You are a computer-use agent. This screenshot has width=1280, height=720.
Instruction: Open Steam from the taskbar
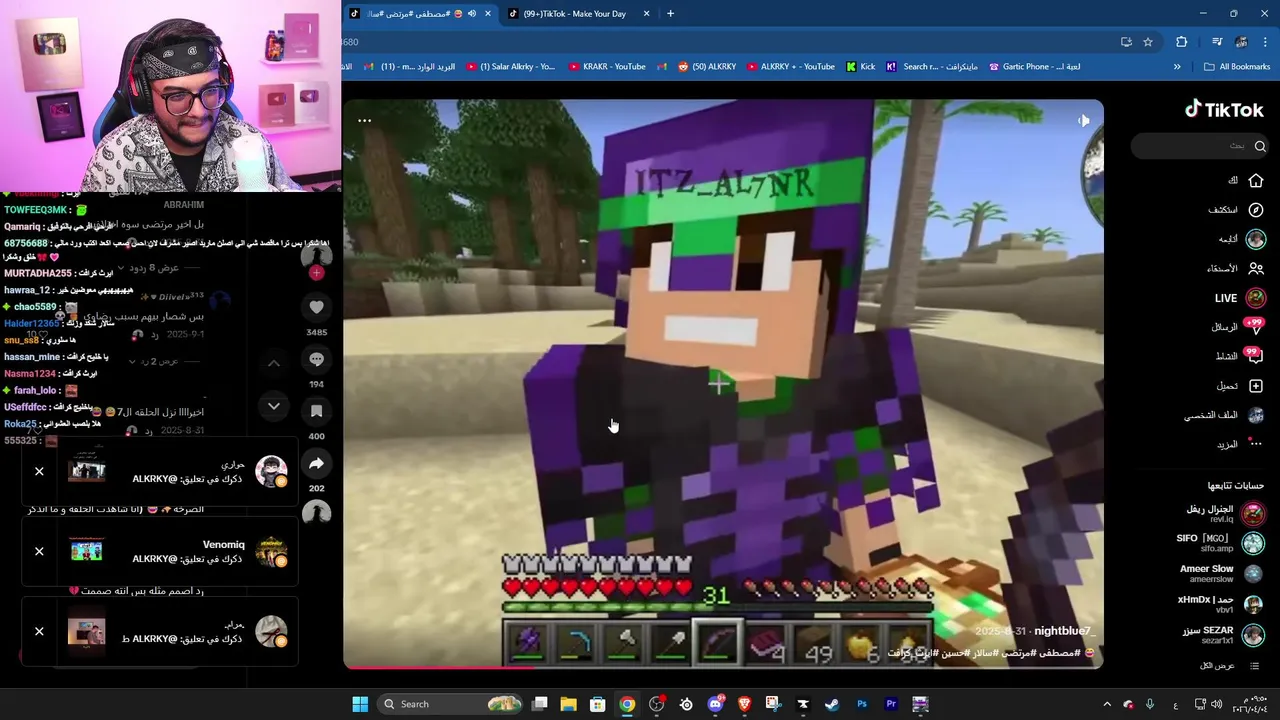point(832,704)
